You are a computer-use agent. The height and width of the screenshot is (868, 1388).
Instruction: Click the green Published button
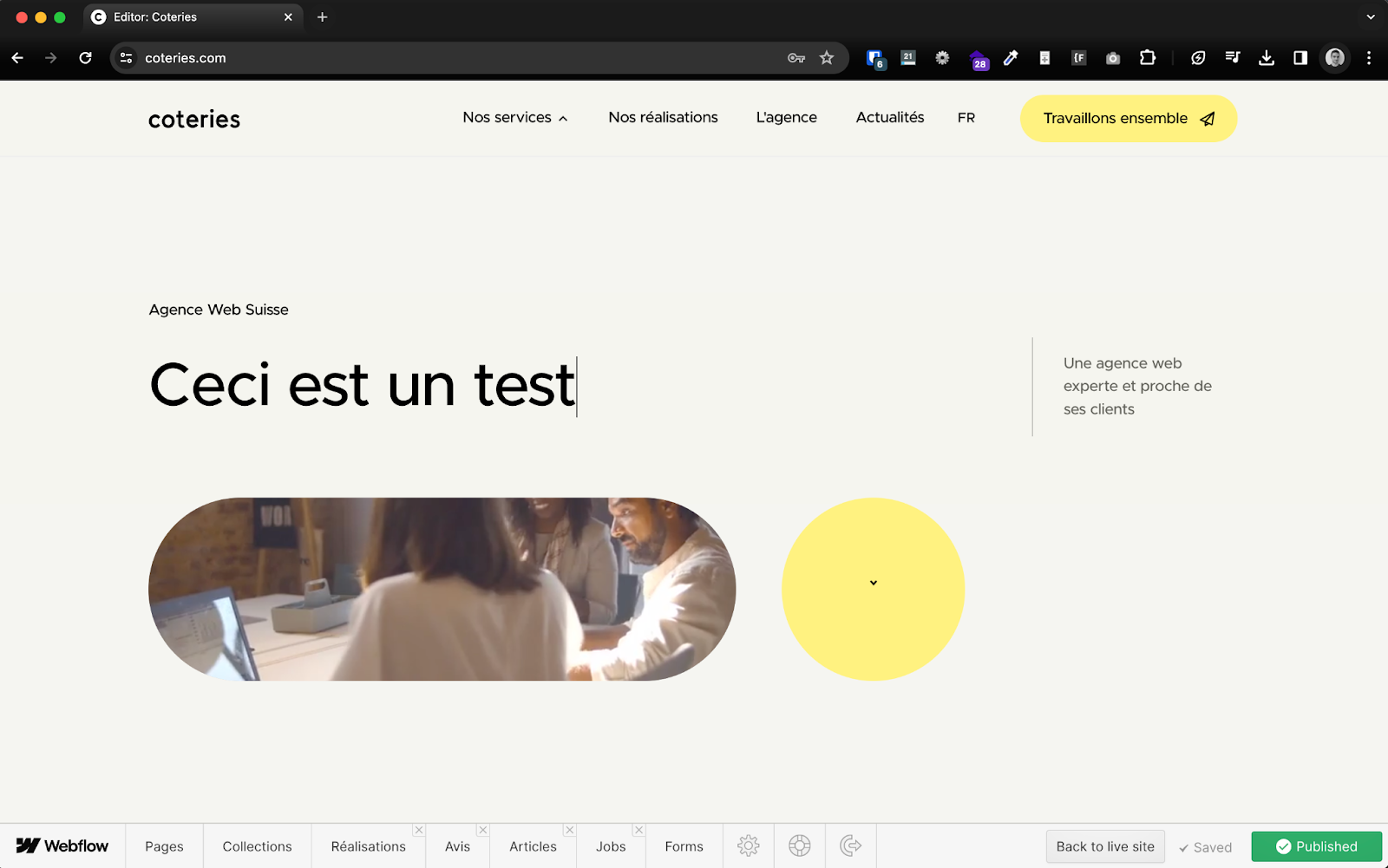tap(1316, 846)
